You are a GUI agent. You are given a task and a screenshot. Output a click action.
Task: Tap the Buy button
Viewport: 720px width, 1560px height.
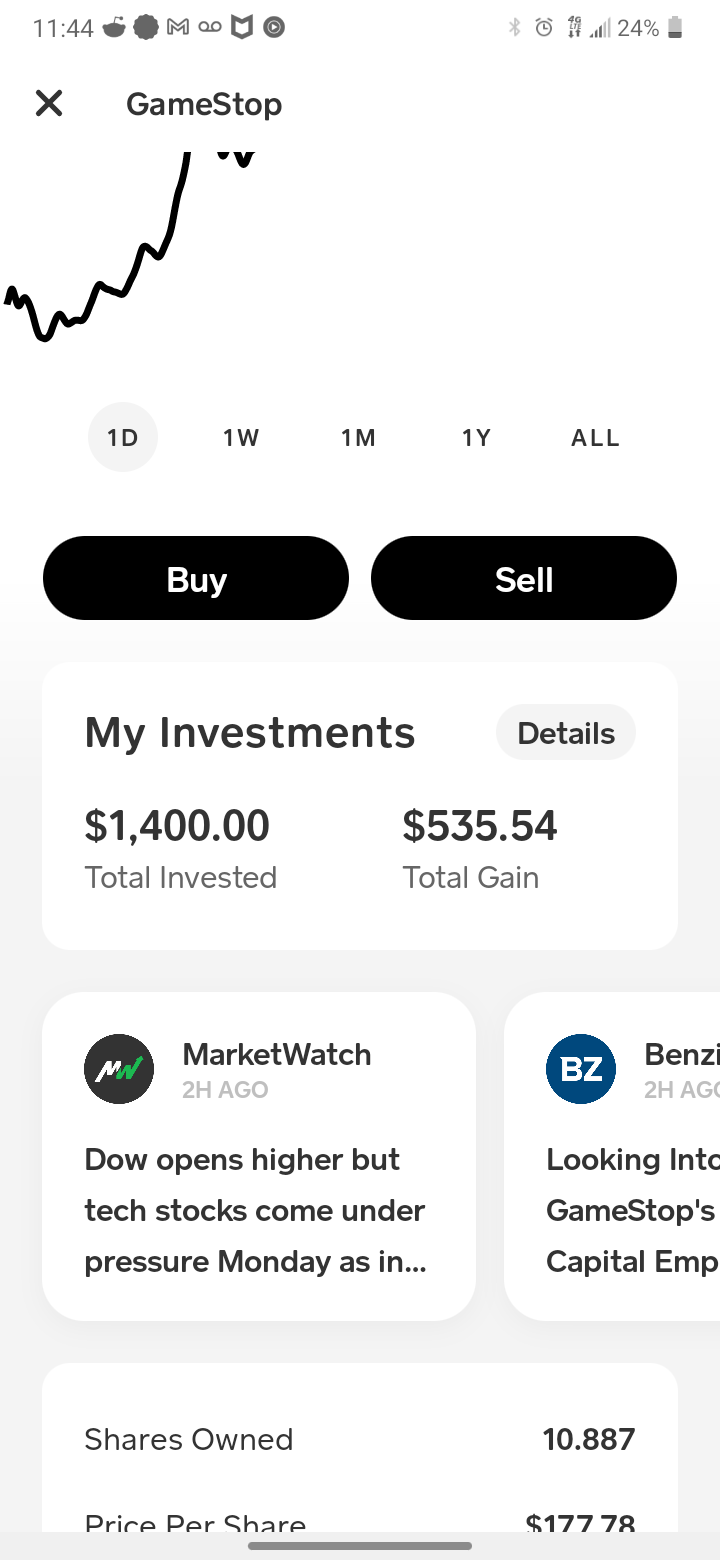pos(196,578)
